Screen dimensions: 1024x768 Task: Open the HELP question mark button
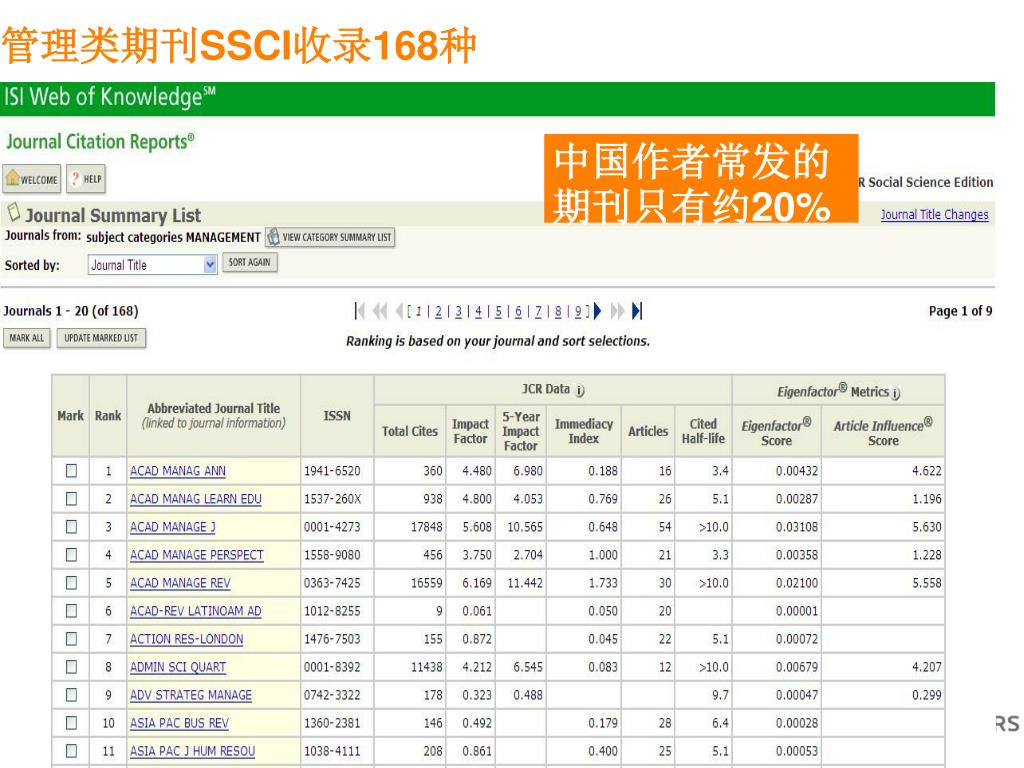(86, 179)
